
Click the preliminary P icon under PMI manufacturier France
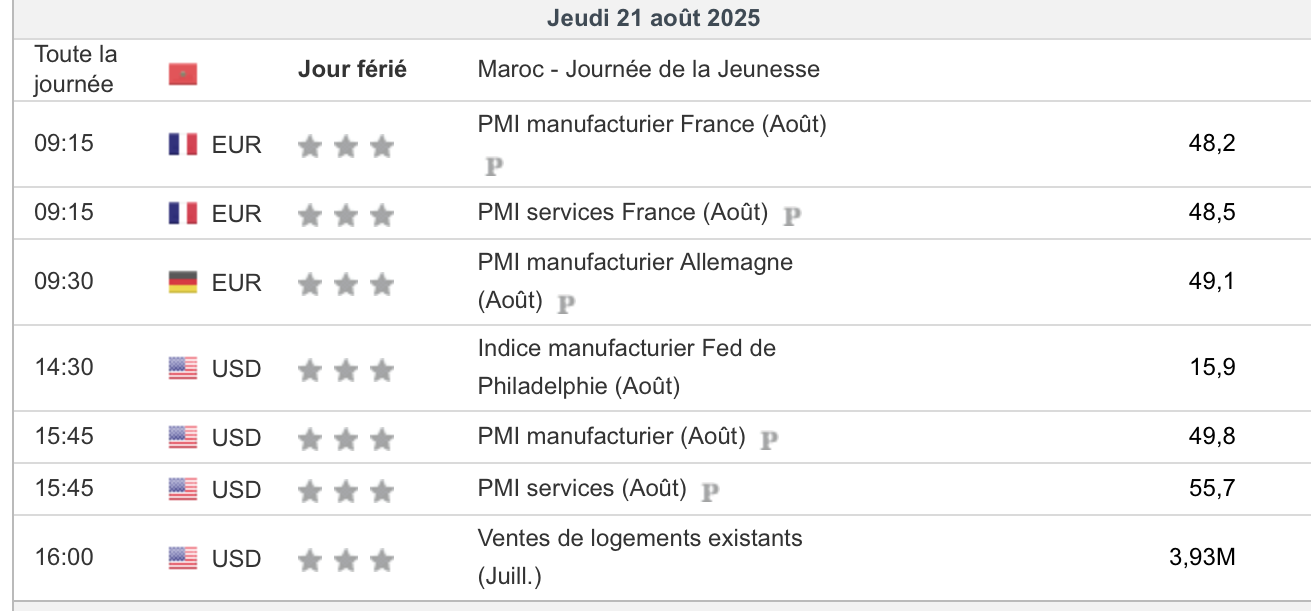click(x=493, y=167)
